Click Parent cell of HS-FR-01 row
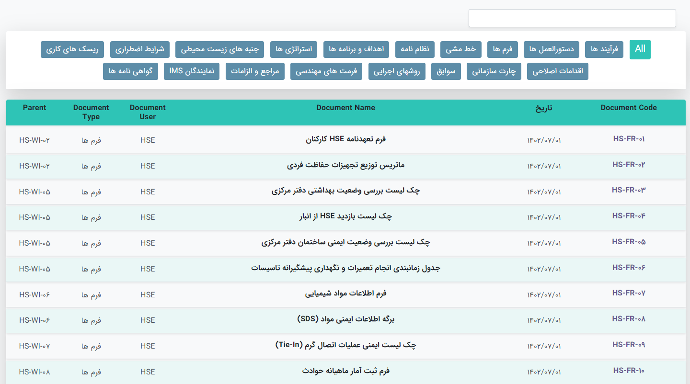 click(x=34, y=140)
